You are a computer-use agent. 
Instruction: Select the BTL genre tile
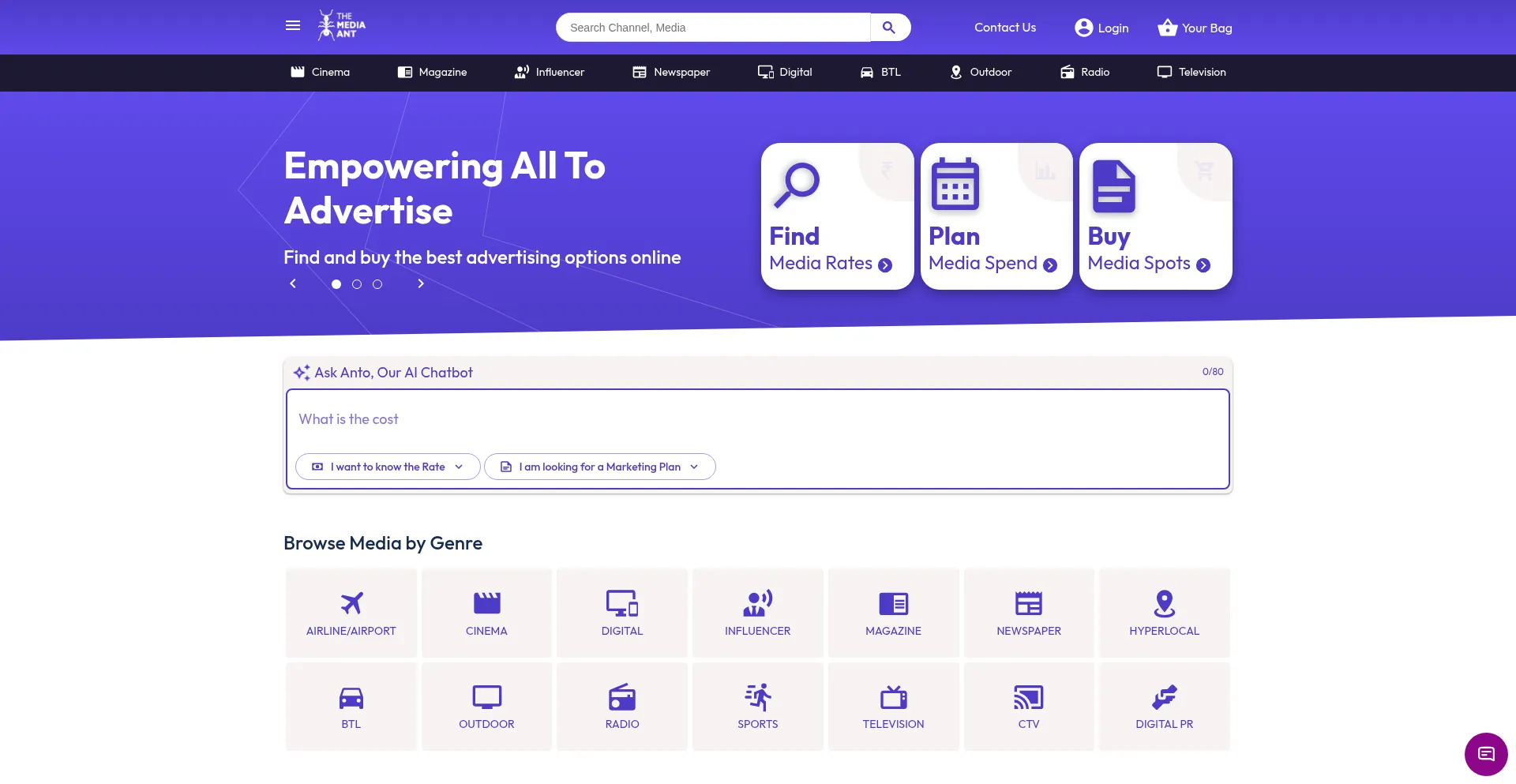coord(351,706)
